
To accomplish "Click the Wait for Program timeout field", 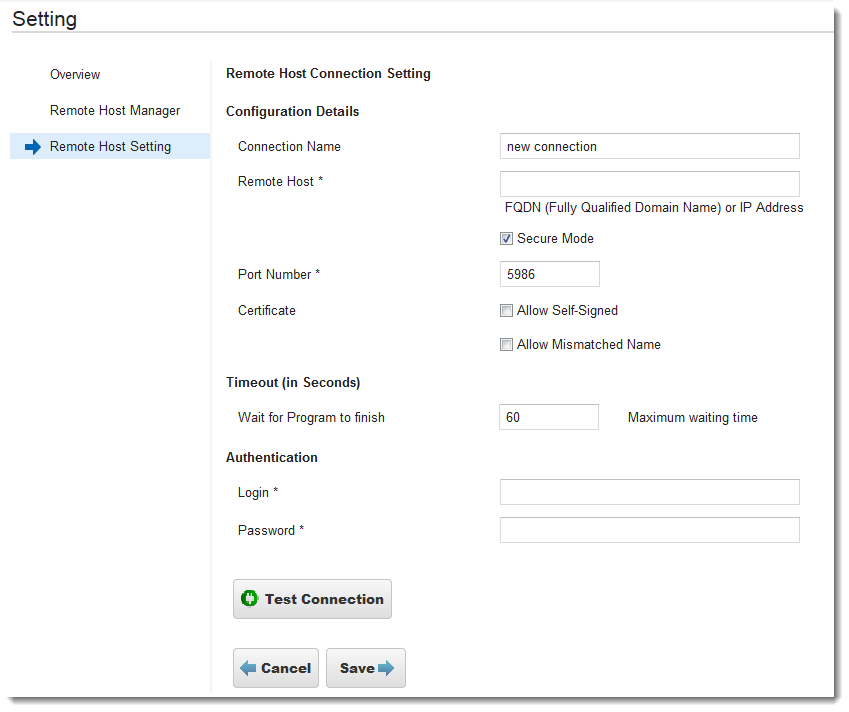I will click(x=549, y=417).
